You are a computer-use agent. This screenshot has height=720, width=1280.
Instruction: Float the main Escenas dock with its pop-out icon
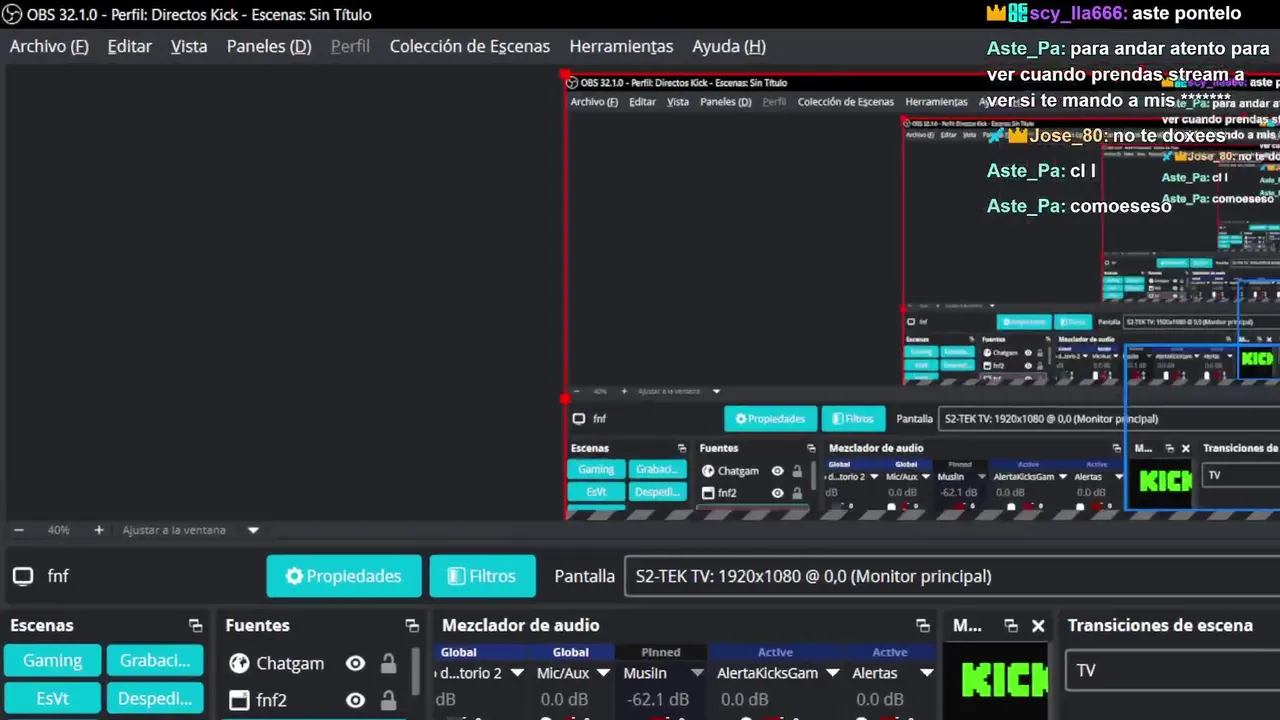(x=195, y=625)
